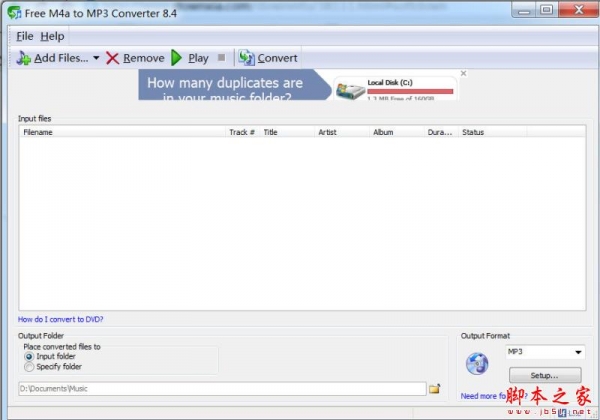Image resolution: width=600 pixels, height=420 pixels.
Task: Click the Local Disk drive icon in ad
Action: [350, 91]
